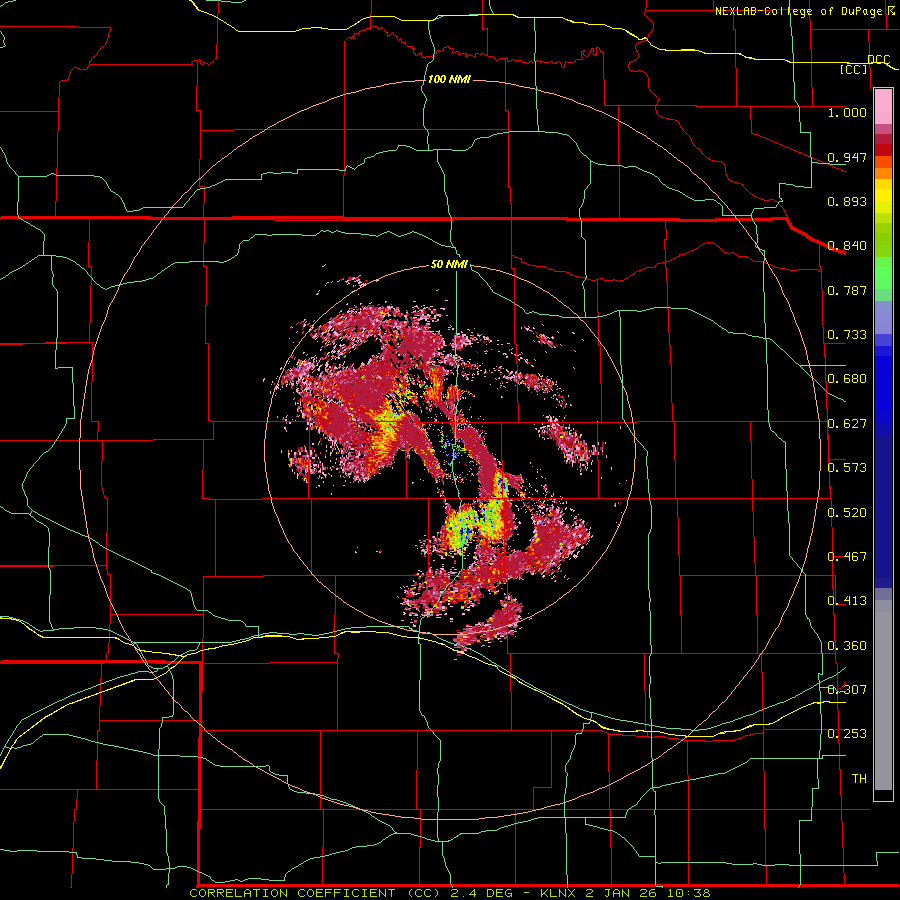Click the DCC label above the color scale
The width and height of the screenshot is (900, 900).
point(879,59)
